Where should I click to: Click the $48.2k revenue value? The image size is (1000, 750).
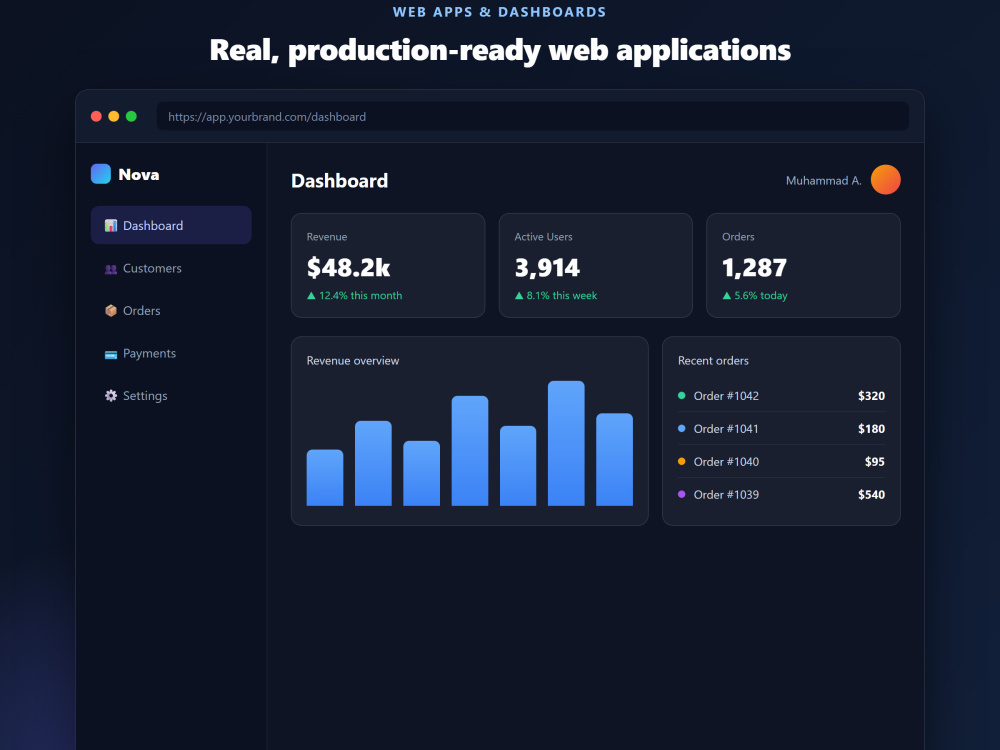(x=348, y=267)
